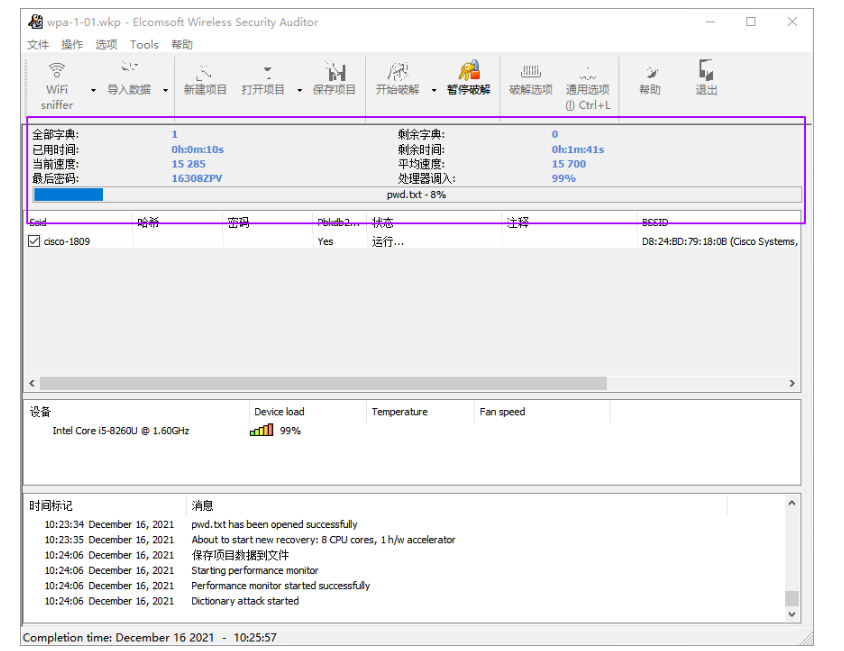The image size is (844, 651).
Task: Click the average speed value 15 700
Action: tap(568, 164)
